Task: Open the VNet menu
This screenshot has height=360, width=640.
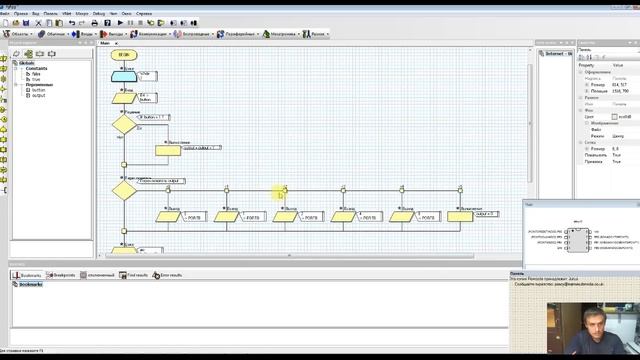Action: tap(66, 13)
